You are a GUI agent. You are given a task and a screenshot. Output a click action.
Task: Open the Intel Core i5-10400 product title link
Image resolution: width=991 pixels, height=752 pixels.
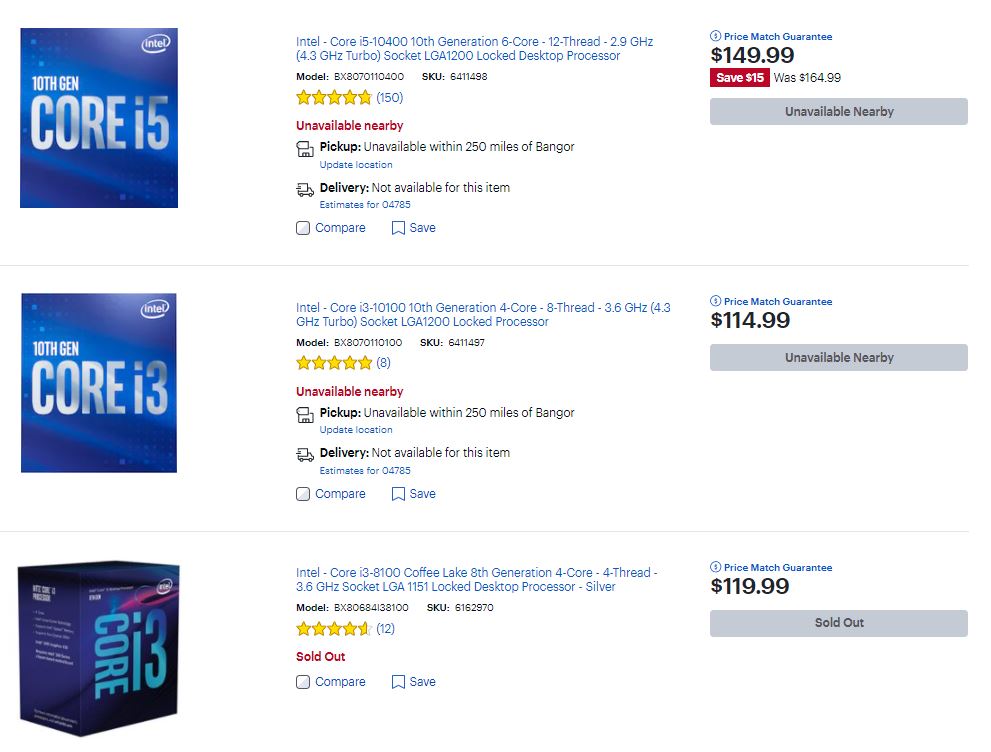tap(475, 49)
